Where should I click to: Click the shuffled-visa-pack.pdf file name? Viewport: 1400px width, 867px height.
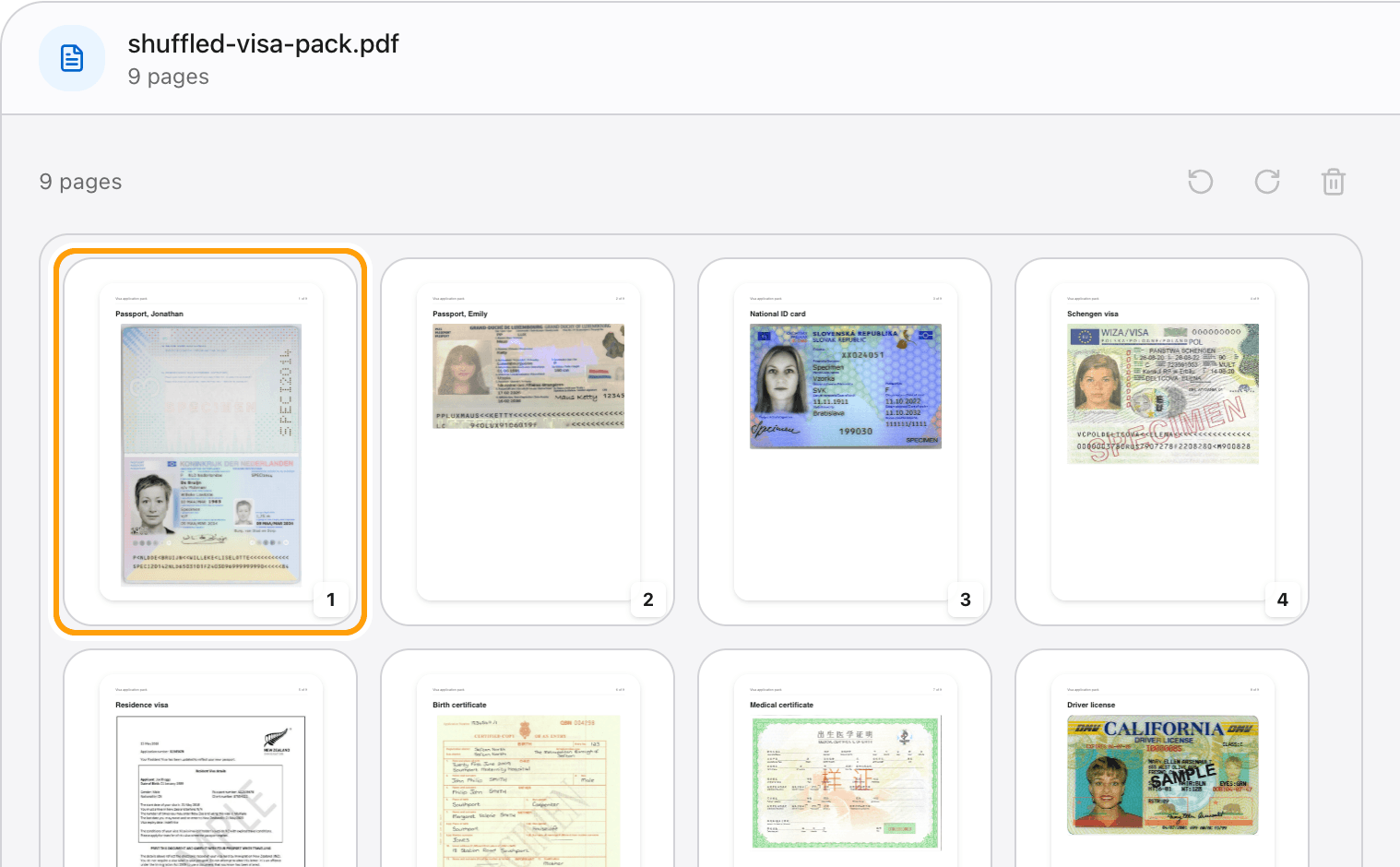(263, 43)
